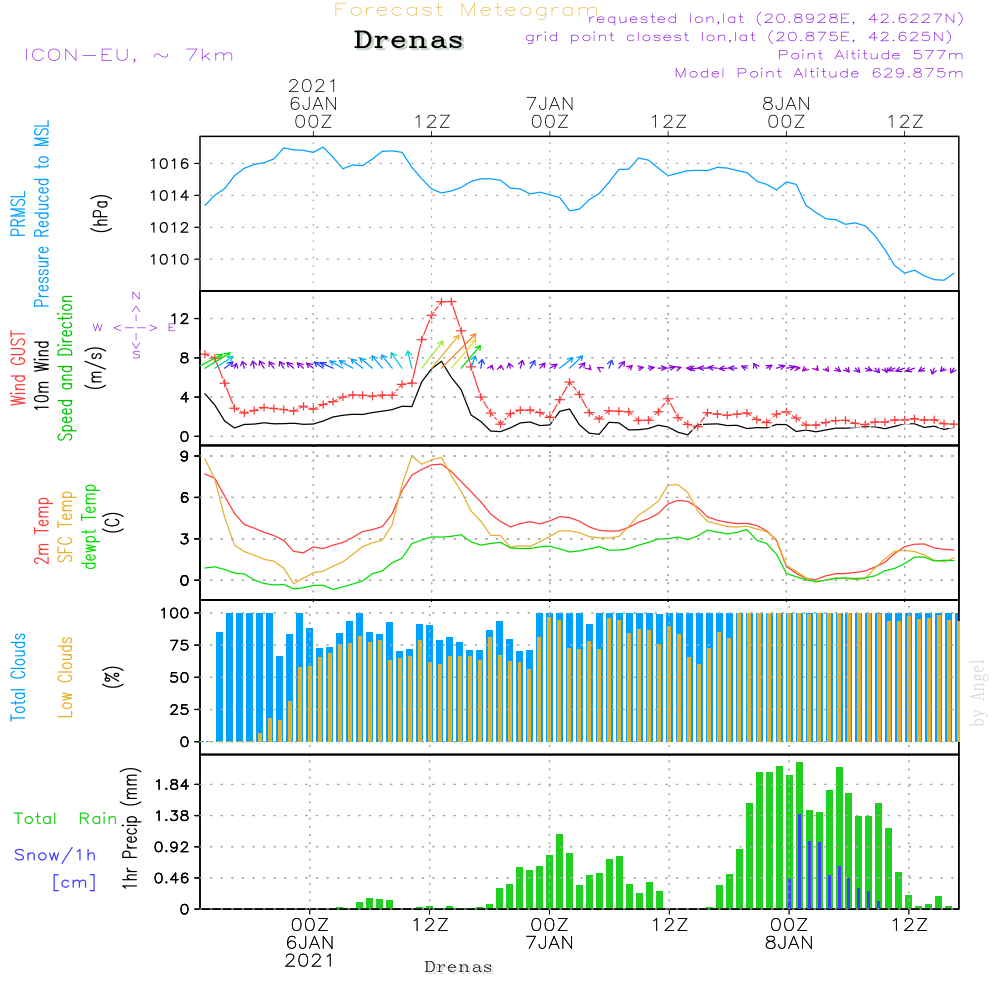The image size is (1000, 1000).
Task: Select the '50' cloud percentage axis value
Action: tap(179, 677)
